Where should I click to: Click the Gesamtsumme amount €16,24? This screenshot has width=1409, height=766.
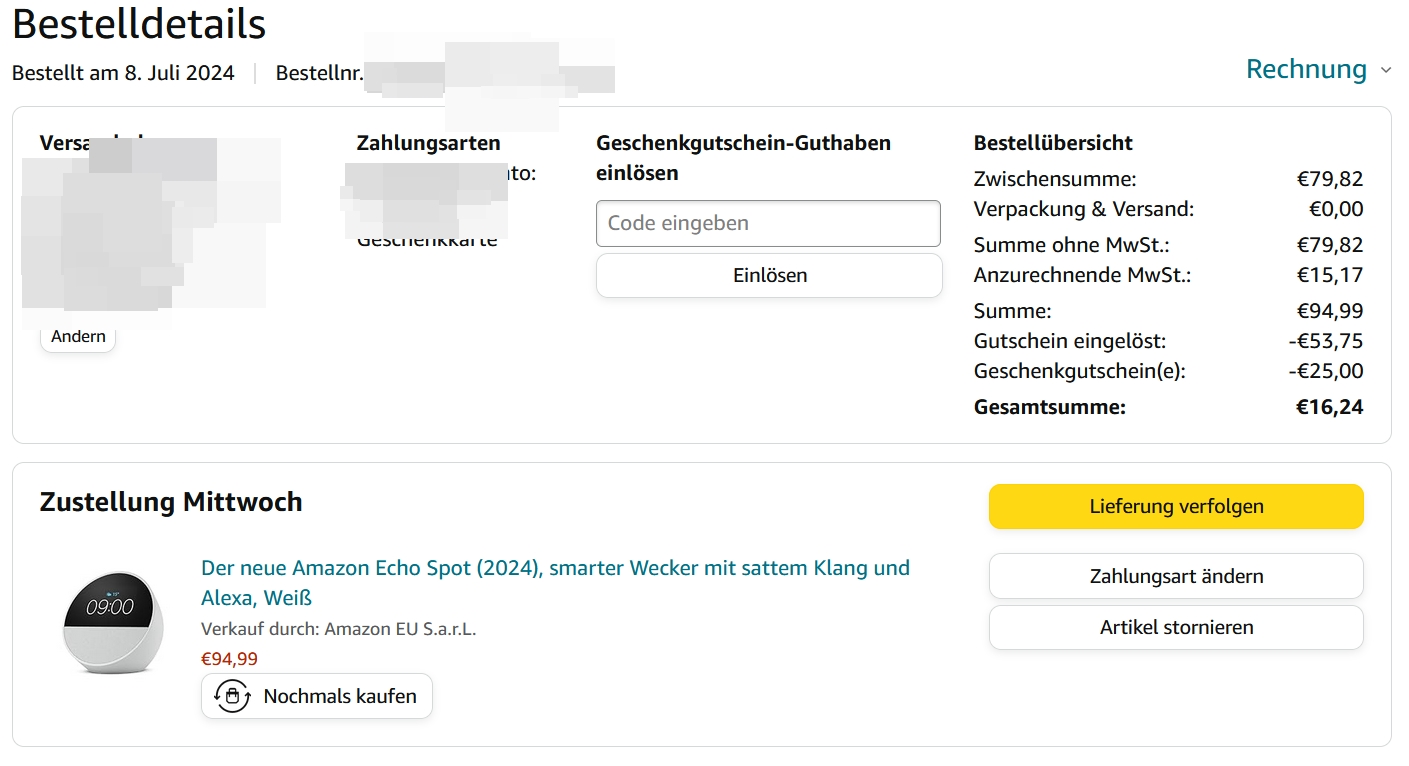pyautogui.click(x=1330, y=407)
